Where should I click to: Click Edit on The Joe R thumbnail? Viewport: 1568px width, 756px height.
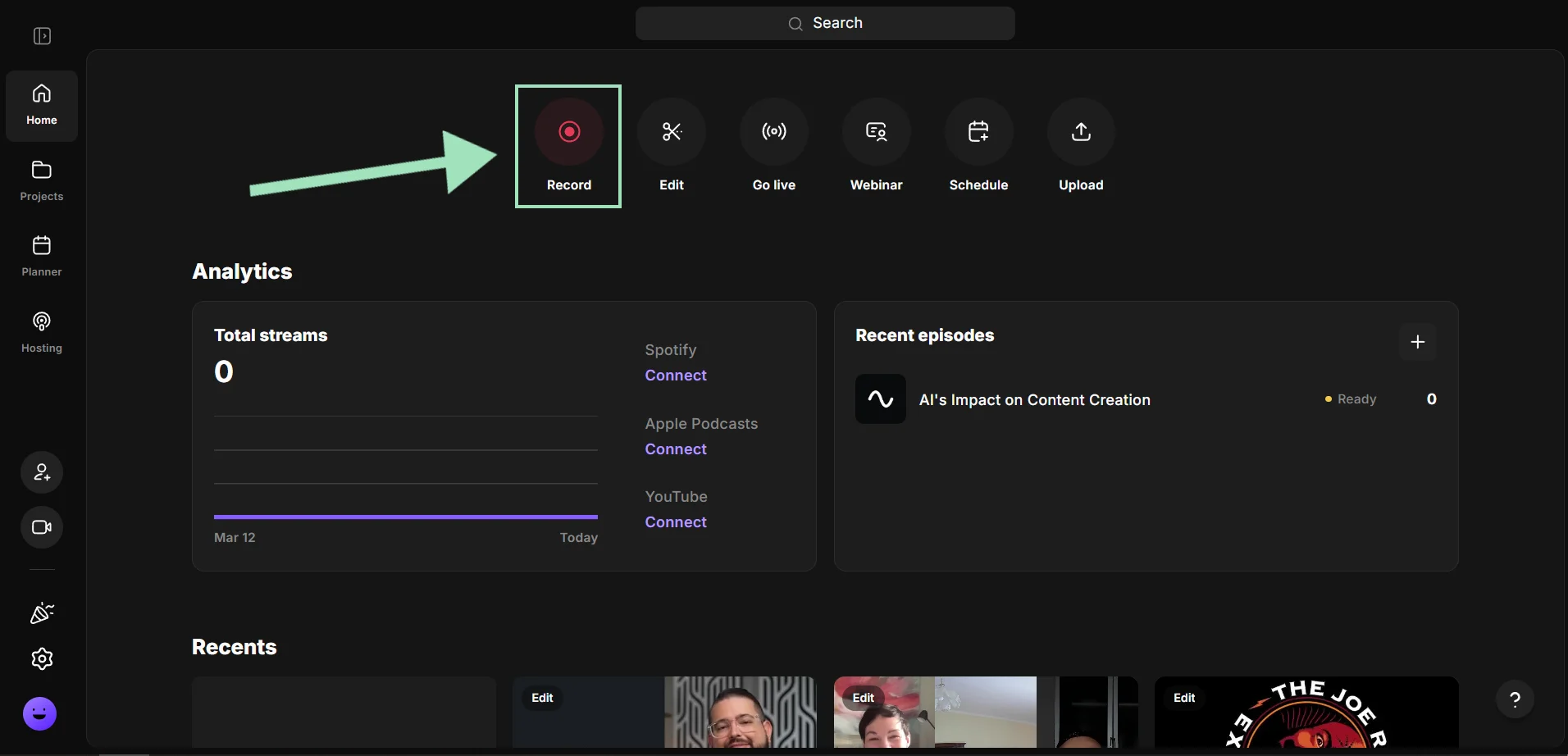[x=1184, y=698]
